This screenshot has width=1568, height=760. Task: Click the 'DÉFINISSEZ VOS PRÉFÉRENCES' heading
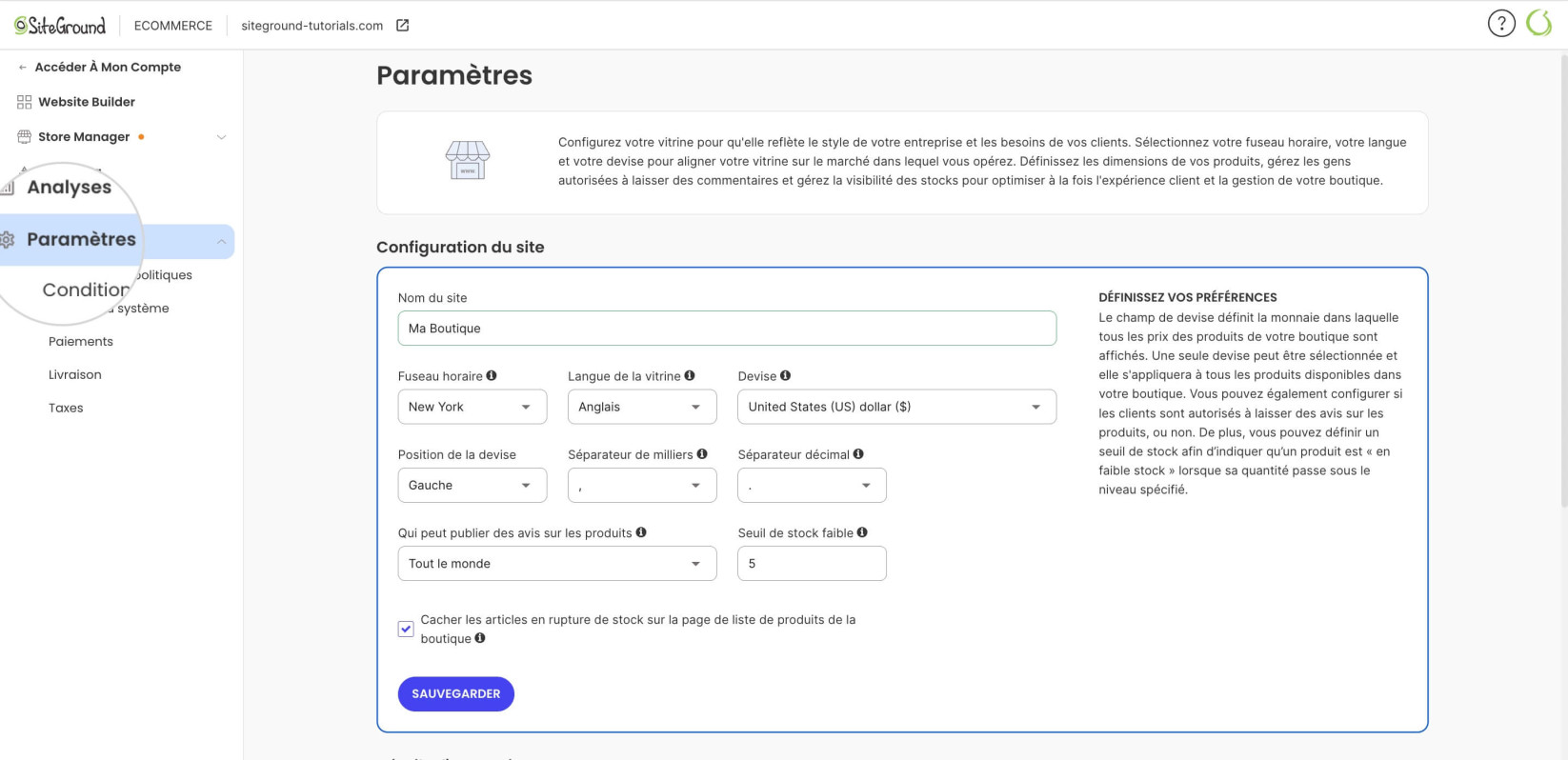pos(1188,297)
